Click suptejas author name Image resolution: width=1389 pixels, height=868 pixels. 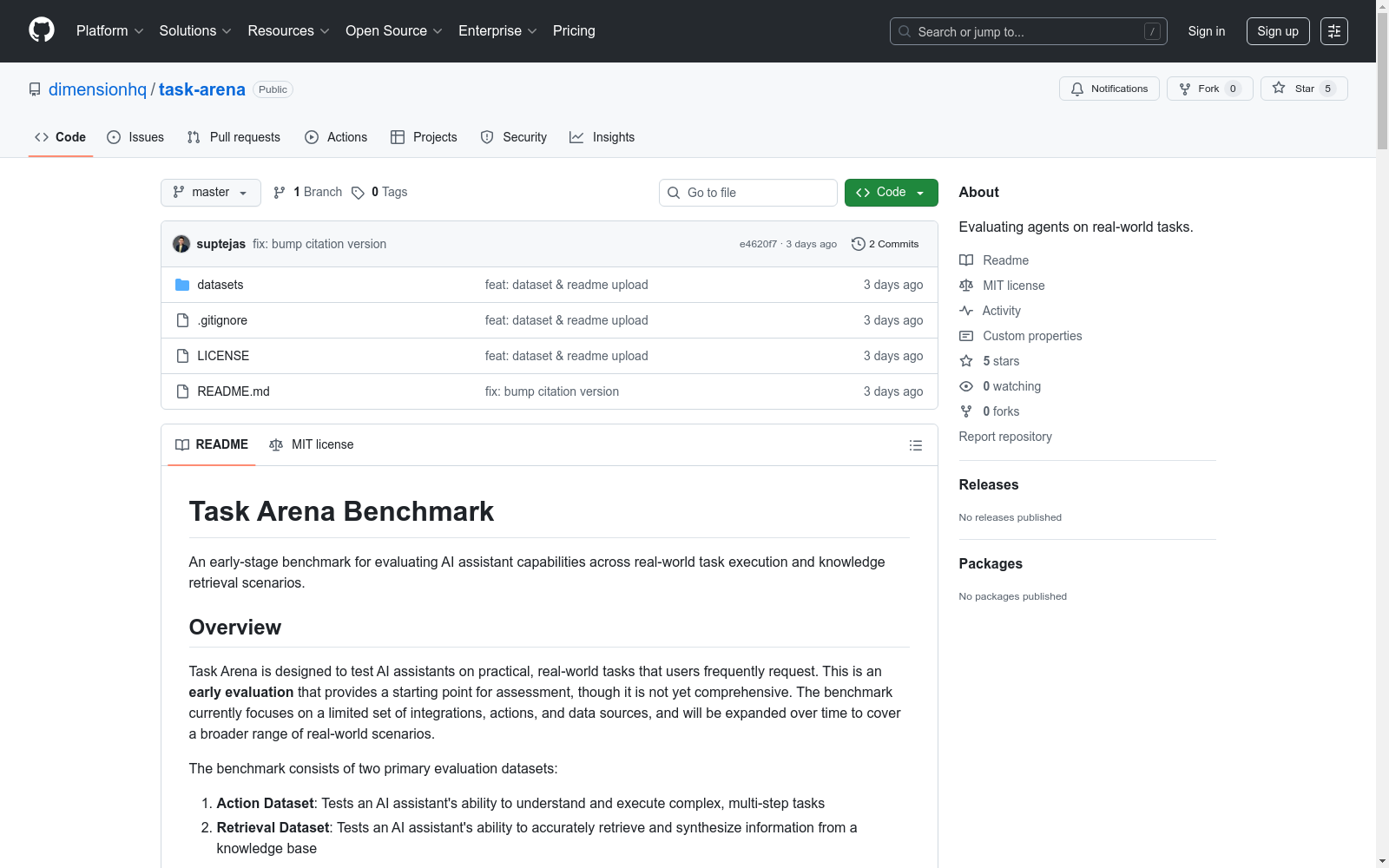click(221, 244)
